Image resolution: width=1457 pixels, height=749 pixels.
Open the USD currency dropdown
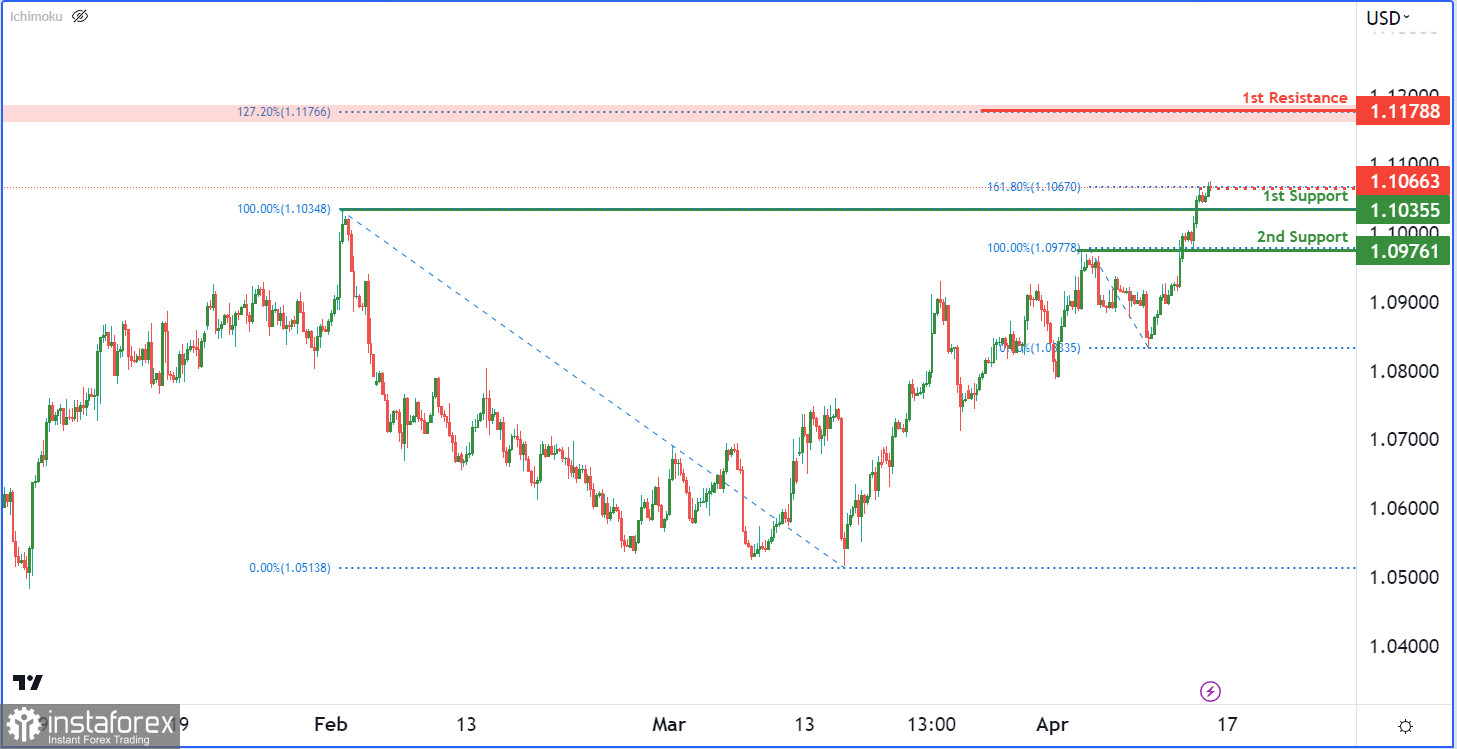click(x=1389, y=17)
